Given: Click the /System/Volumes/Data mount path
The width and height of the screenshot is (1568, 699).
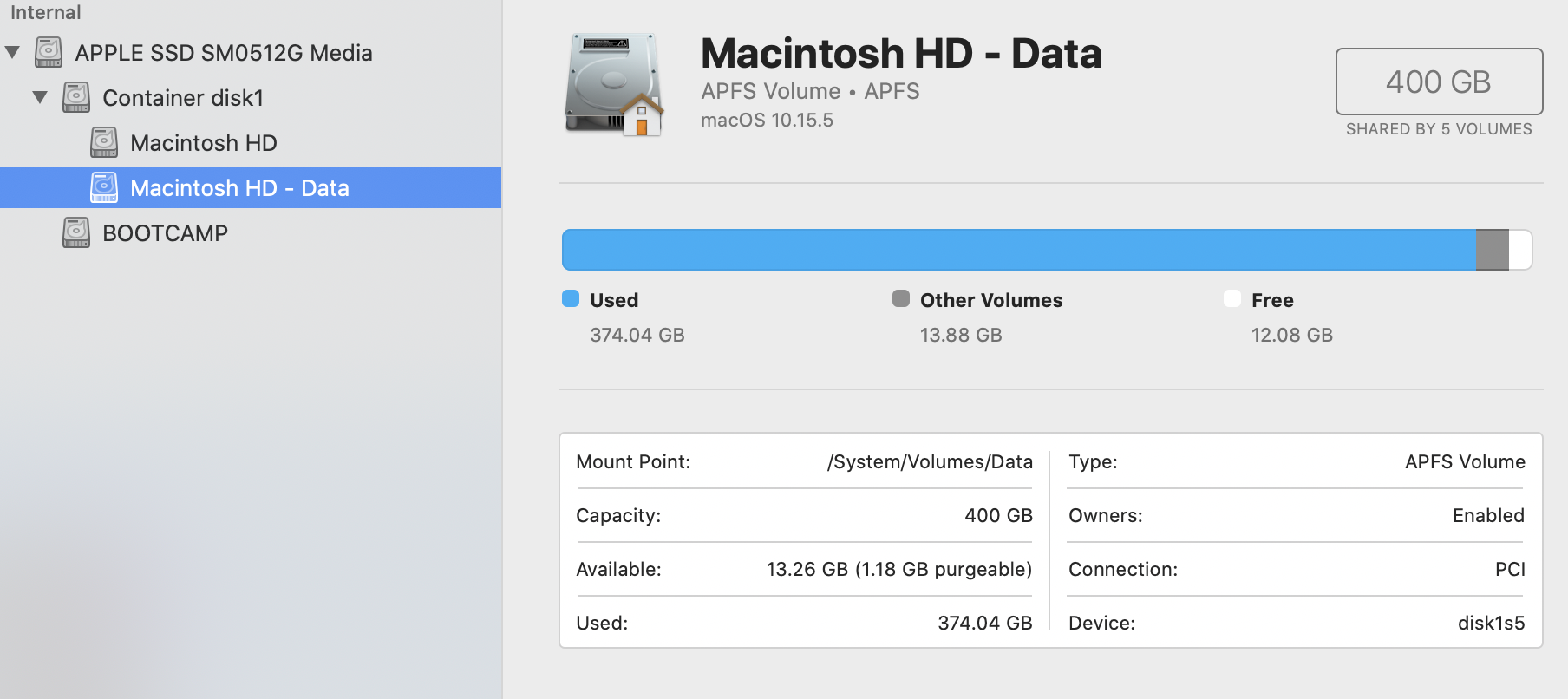Looking at the screenshot, I should coord(930,461).
